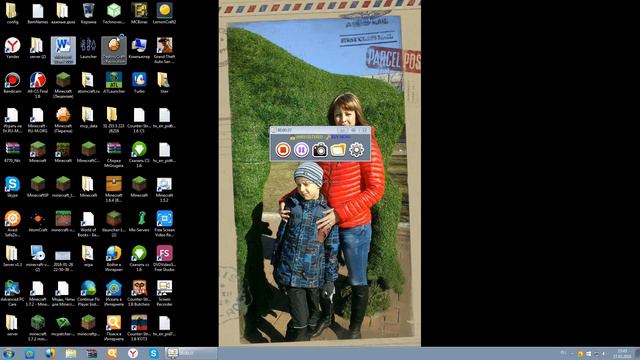Viewport: 640px width, 360px height.
Task: Open the Recycle Bin (Корзина) icon
Action: pyautogui.click(x=88, y=13)
